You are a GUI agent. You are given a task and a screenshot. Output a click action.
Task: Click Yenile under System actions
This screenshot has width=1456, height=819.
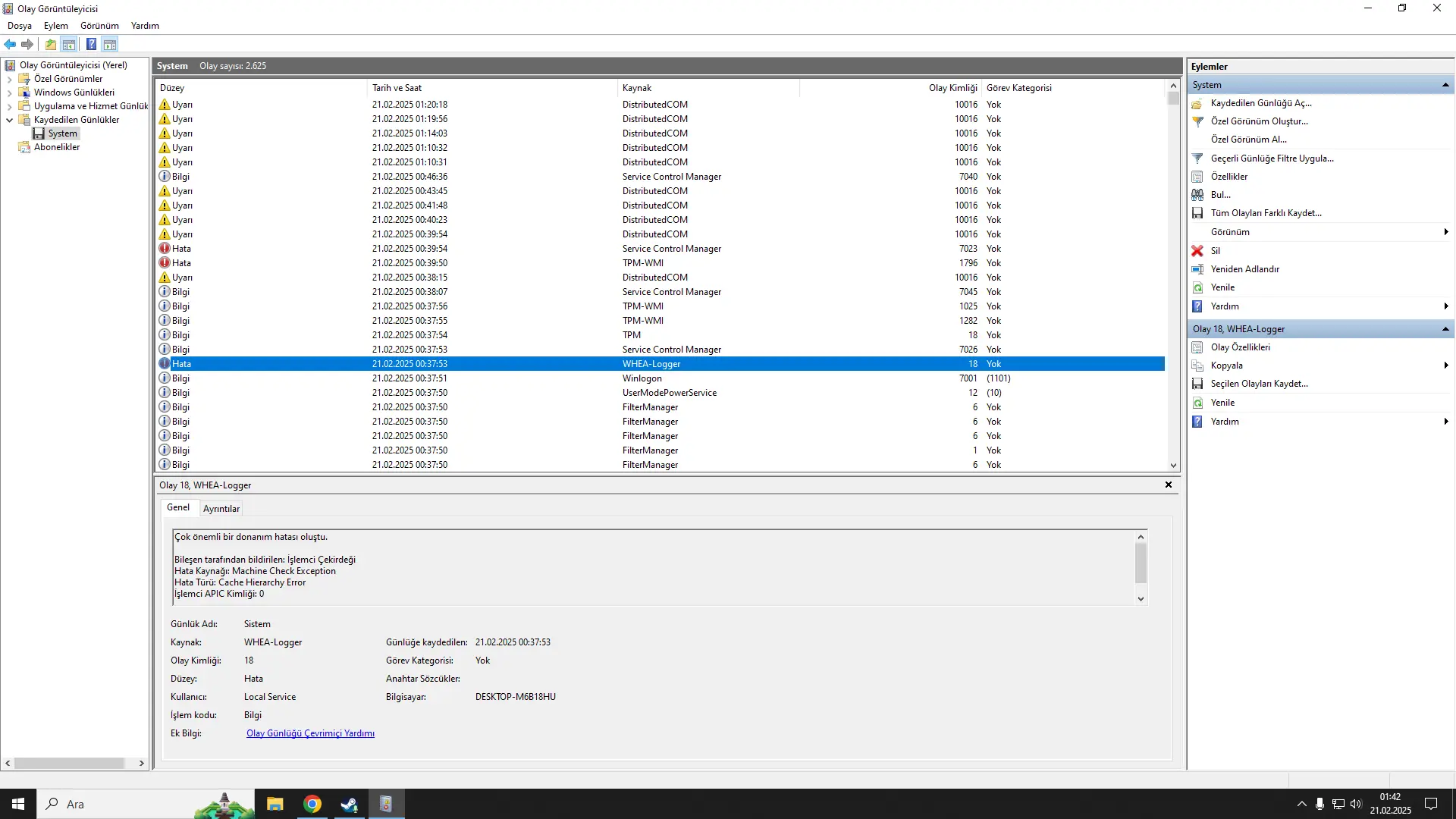tap(1222, 287)
